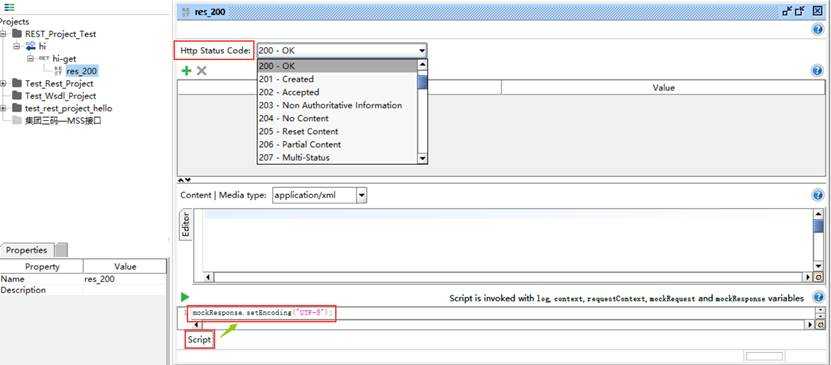Screen dimensions: 831x365
Task: Select 201 - Created in the status list
Action: pos(337,79)
